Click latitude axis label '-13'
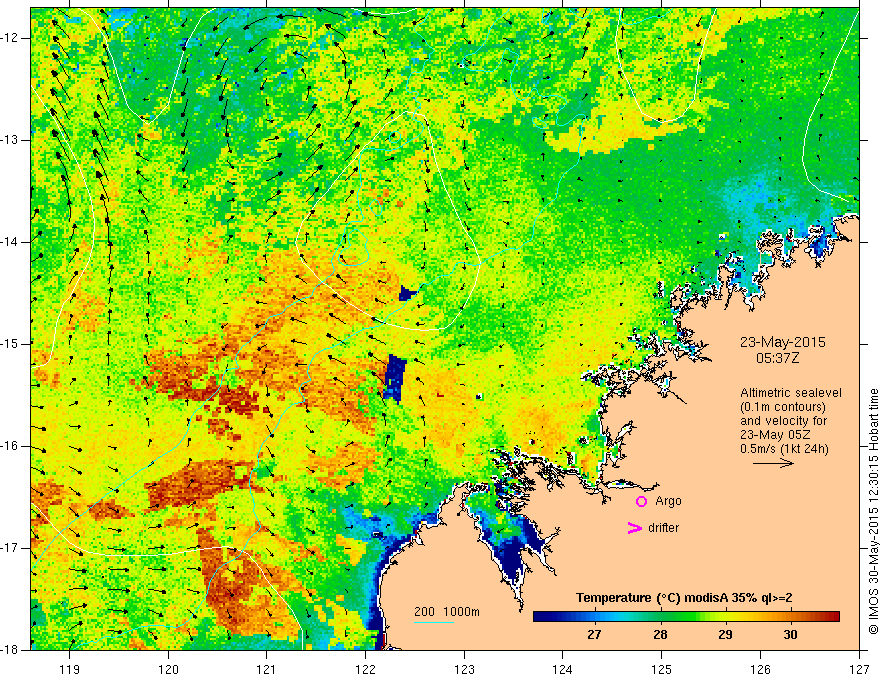The height and width of the screenshot is (680, 880). click(x=11, y=140)
